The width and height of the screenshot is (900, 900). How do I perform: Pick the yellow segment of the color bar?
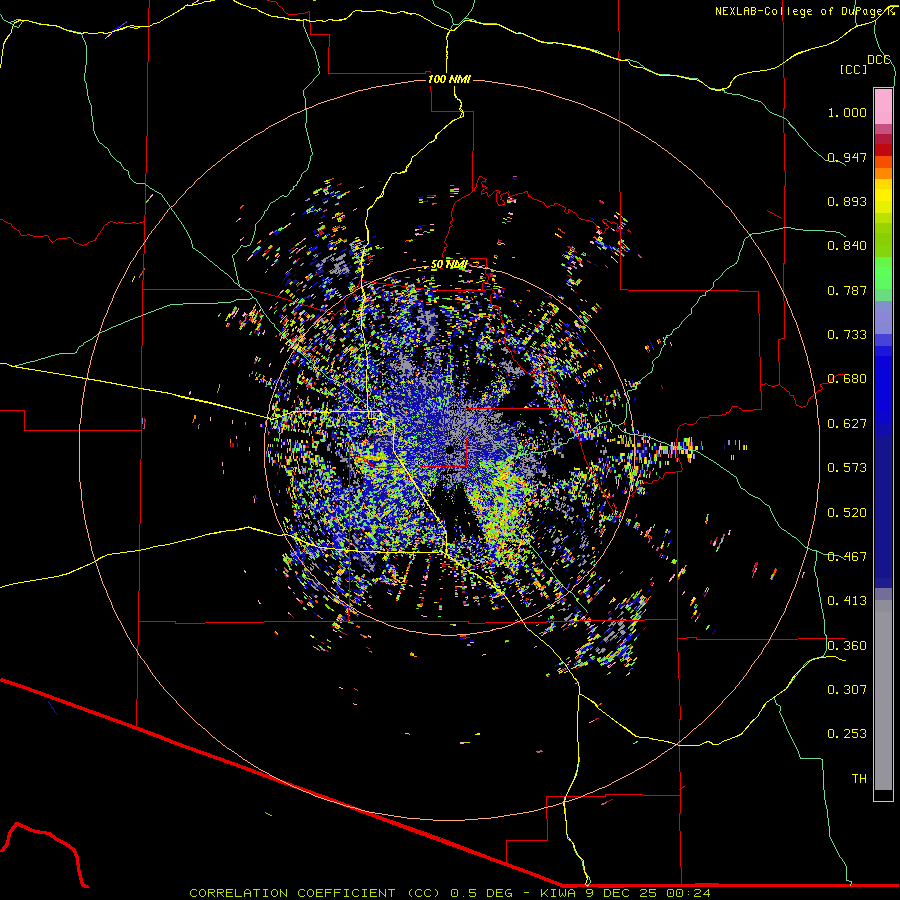[883, 198]
